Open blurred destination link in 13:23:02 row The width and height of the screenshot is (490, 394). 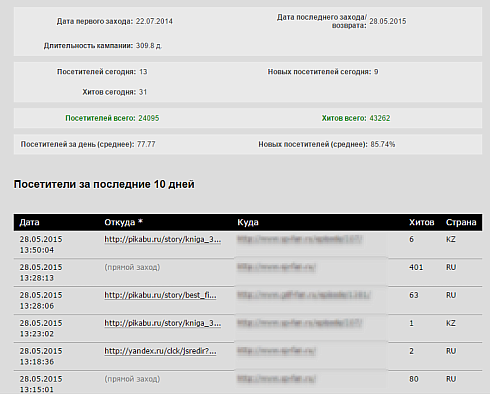299,323
